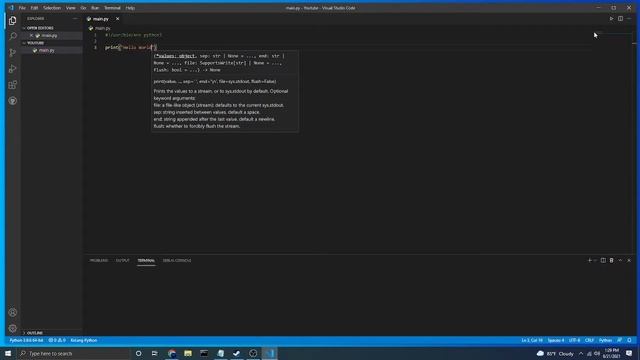
Task: Close the terminal panel
Action: (629, 260)
